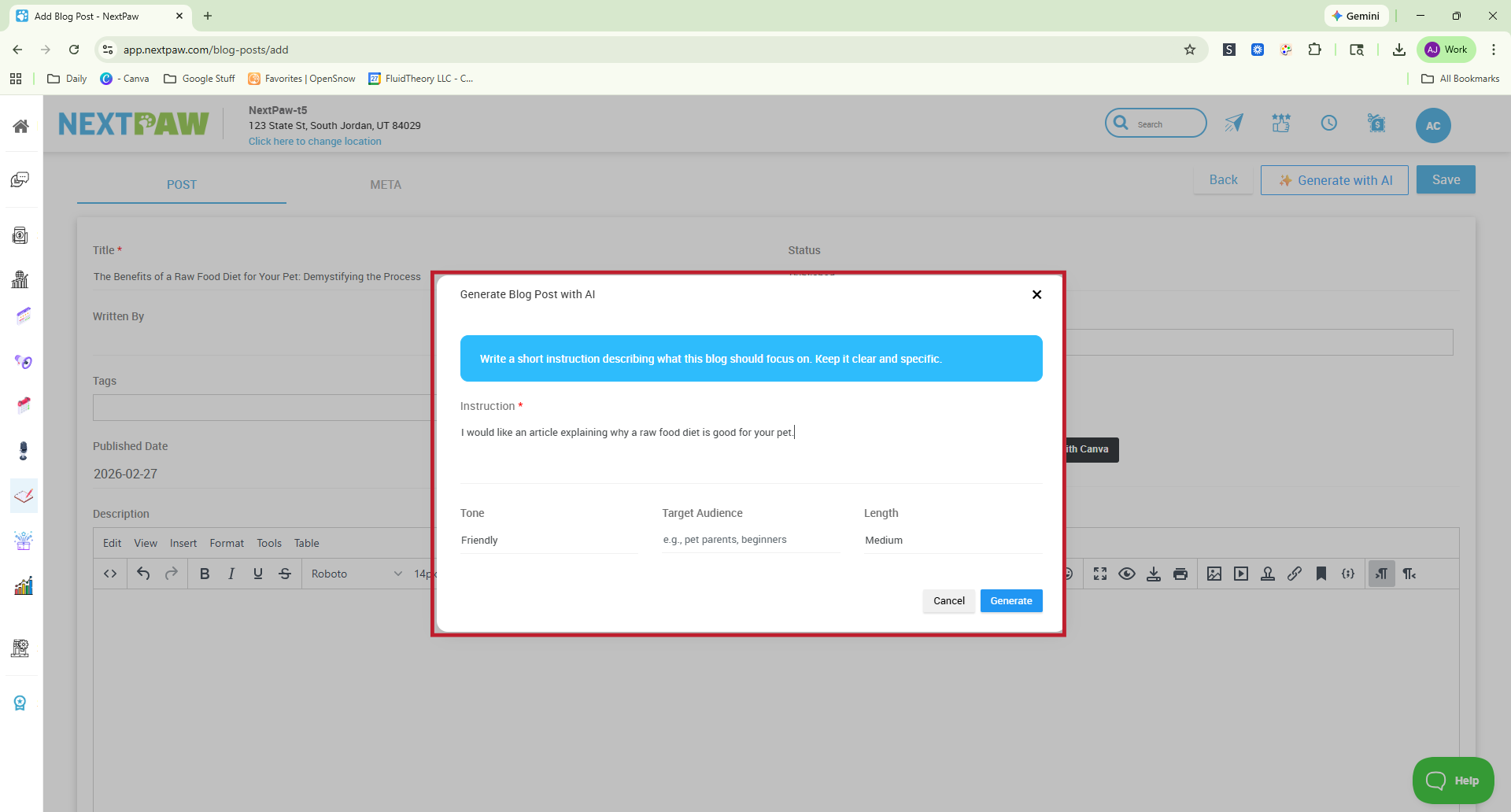Open the editor View menu
This screenshot has height=812, width=1511.
click(x=146, y=543)
